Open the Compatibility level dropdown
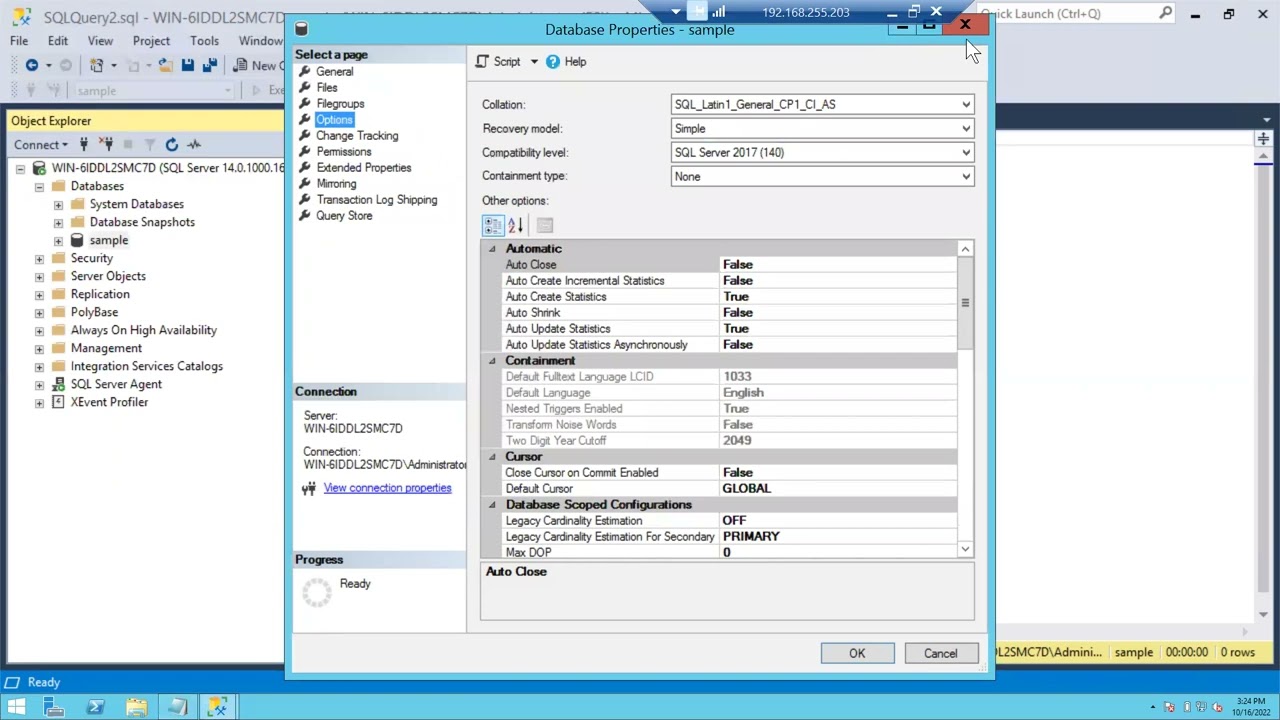Viewport: 1280px width, 720px height. [966, 153]
